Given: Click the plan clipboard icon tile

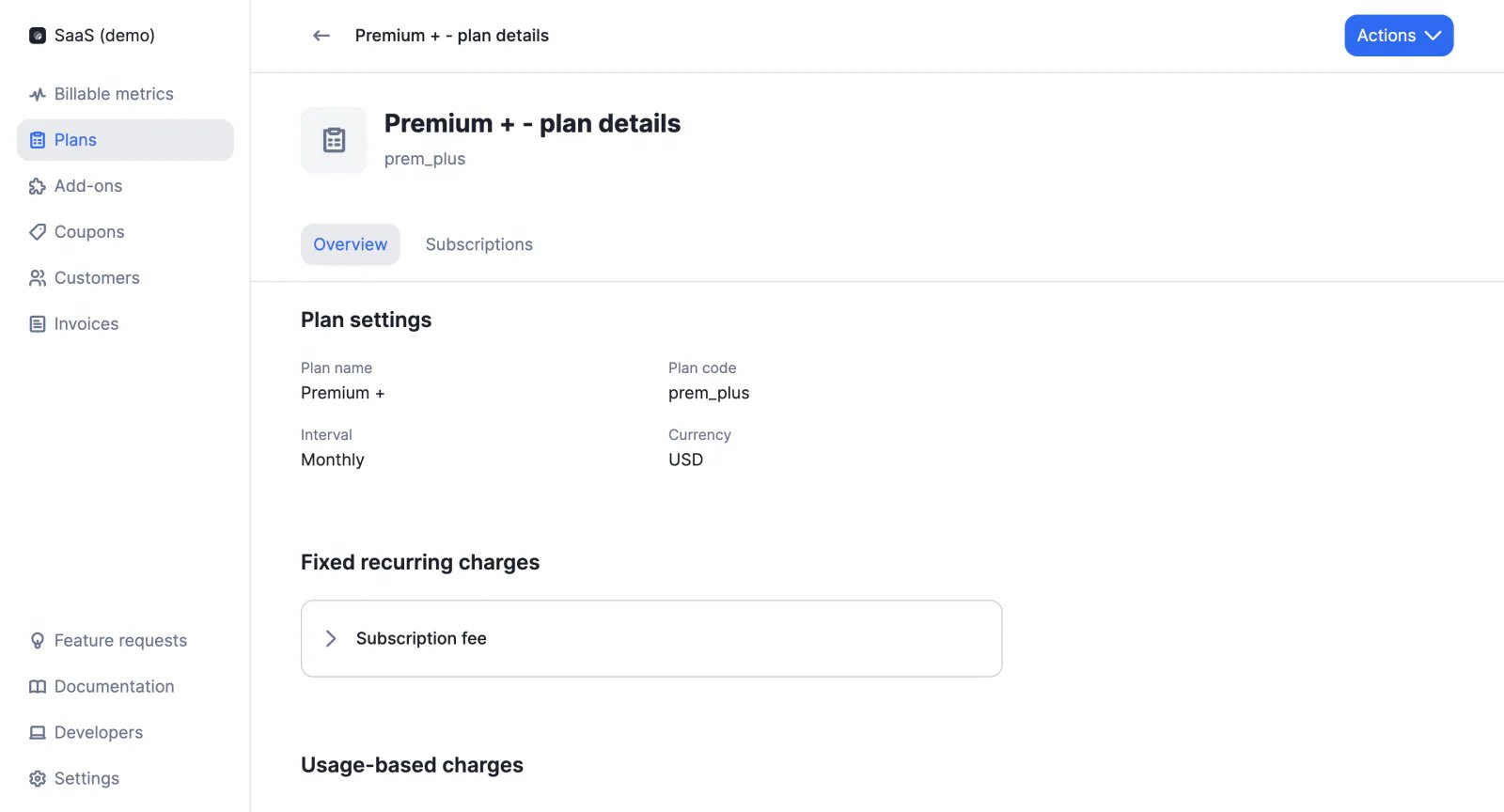Looking at the screenshot, I should pyautogui.click(x=334, y=140).
